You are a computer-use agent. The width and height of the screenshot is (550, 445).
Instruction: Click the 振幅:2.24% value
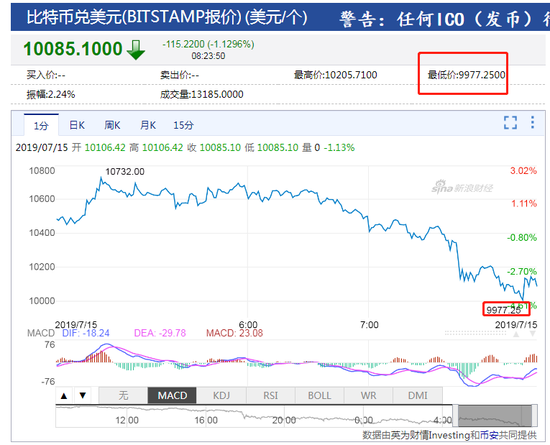pos(51,94)
